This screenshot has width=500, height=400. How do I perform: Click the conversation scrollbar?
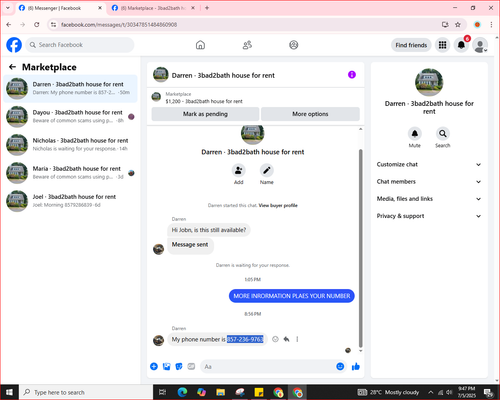pos(360,248)
